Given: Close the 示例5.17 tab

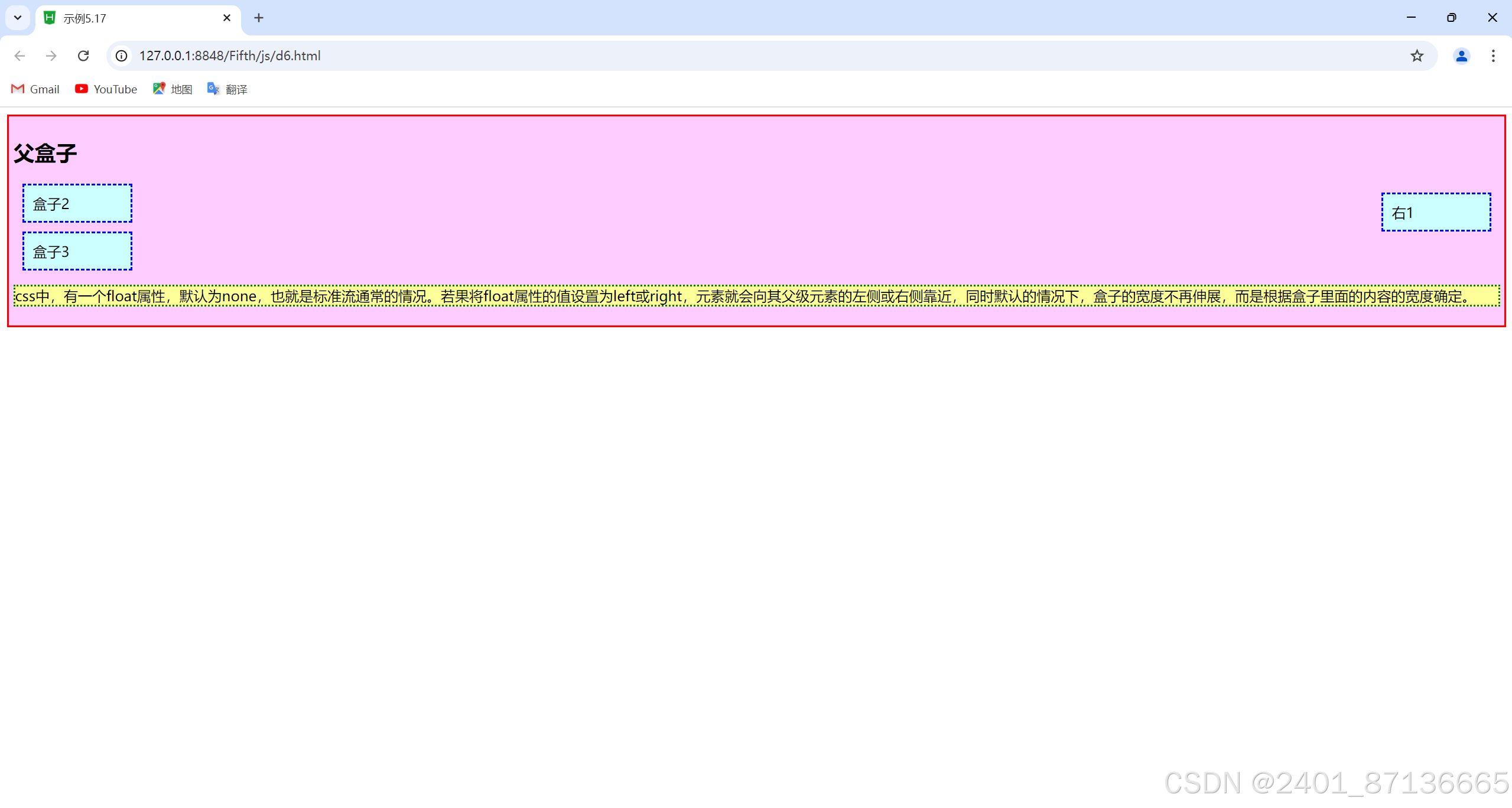Looking at the screenshot, I should [x=227, y=18].
